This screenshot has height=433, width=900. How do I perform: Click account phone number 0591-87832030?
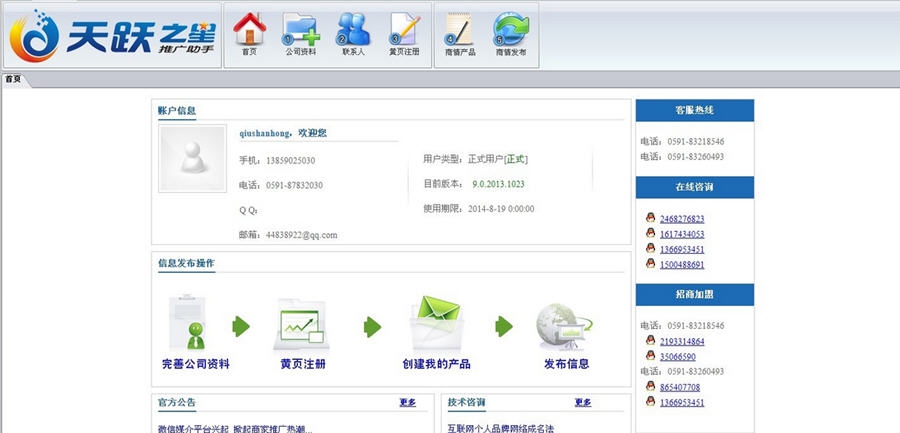pos(294,185)
